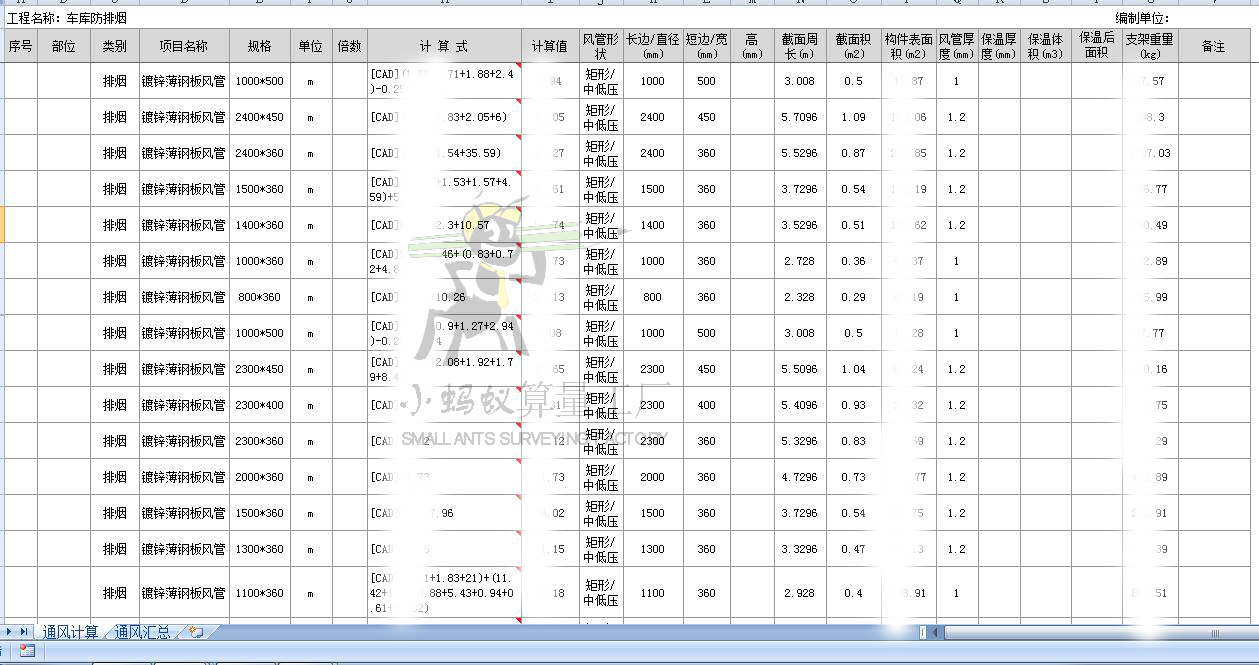The image size is (1259, 665).
Task: Click the macro record icon in status bar
Action: (27, 651)
